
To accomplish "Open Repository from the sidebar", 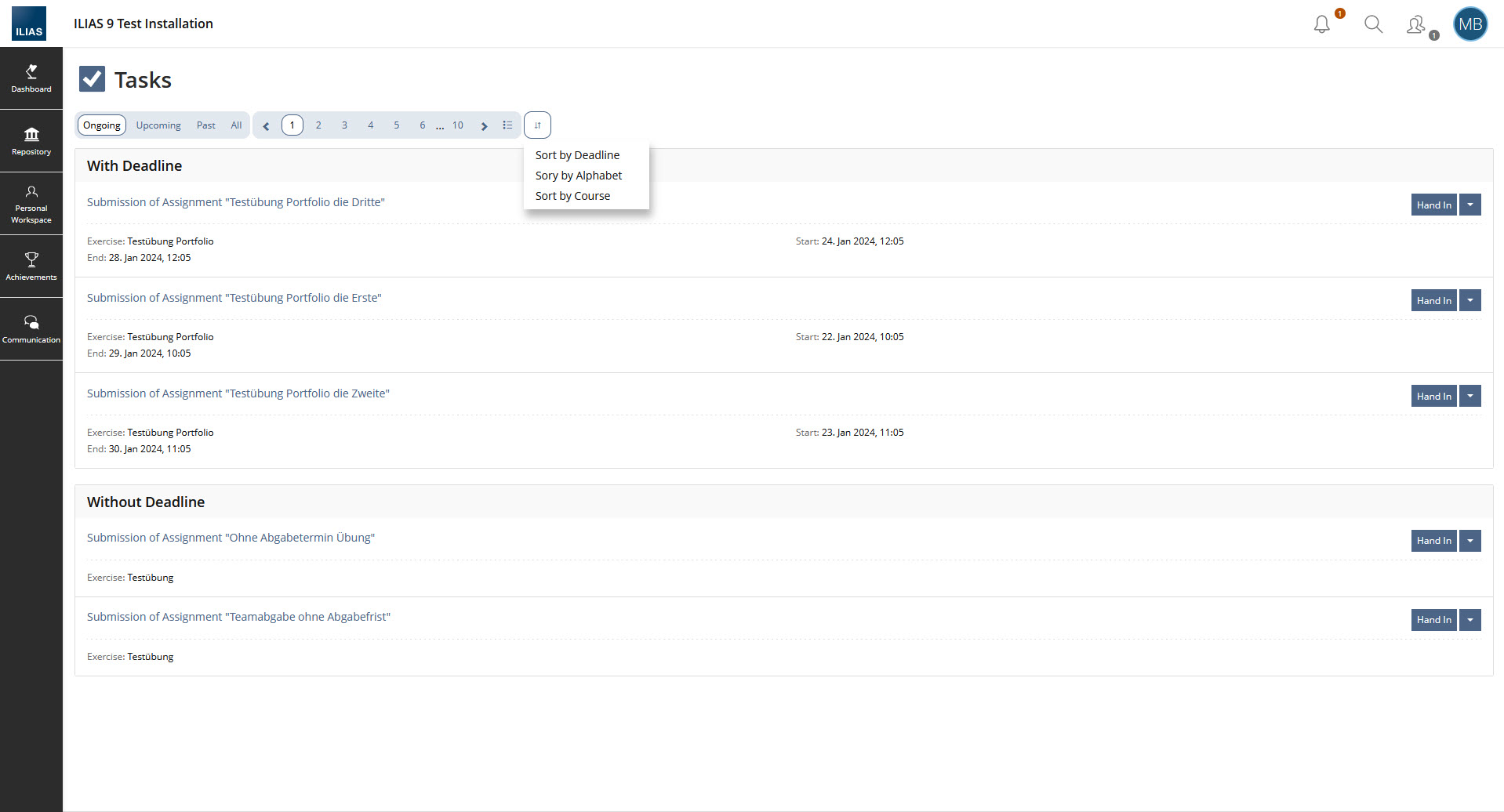I will 31,141.
